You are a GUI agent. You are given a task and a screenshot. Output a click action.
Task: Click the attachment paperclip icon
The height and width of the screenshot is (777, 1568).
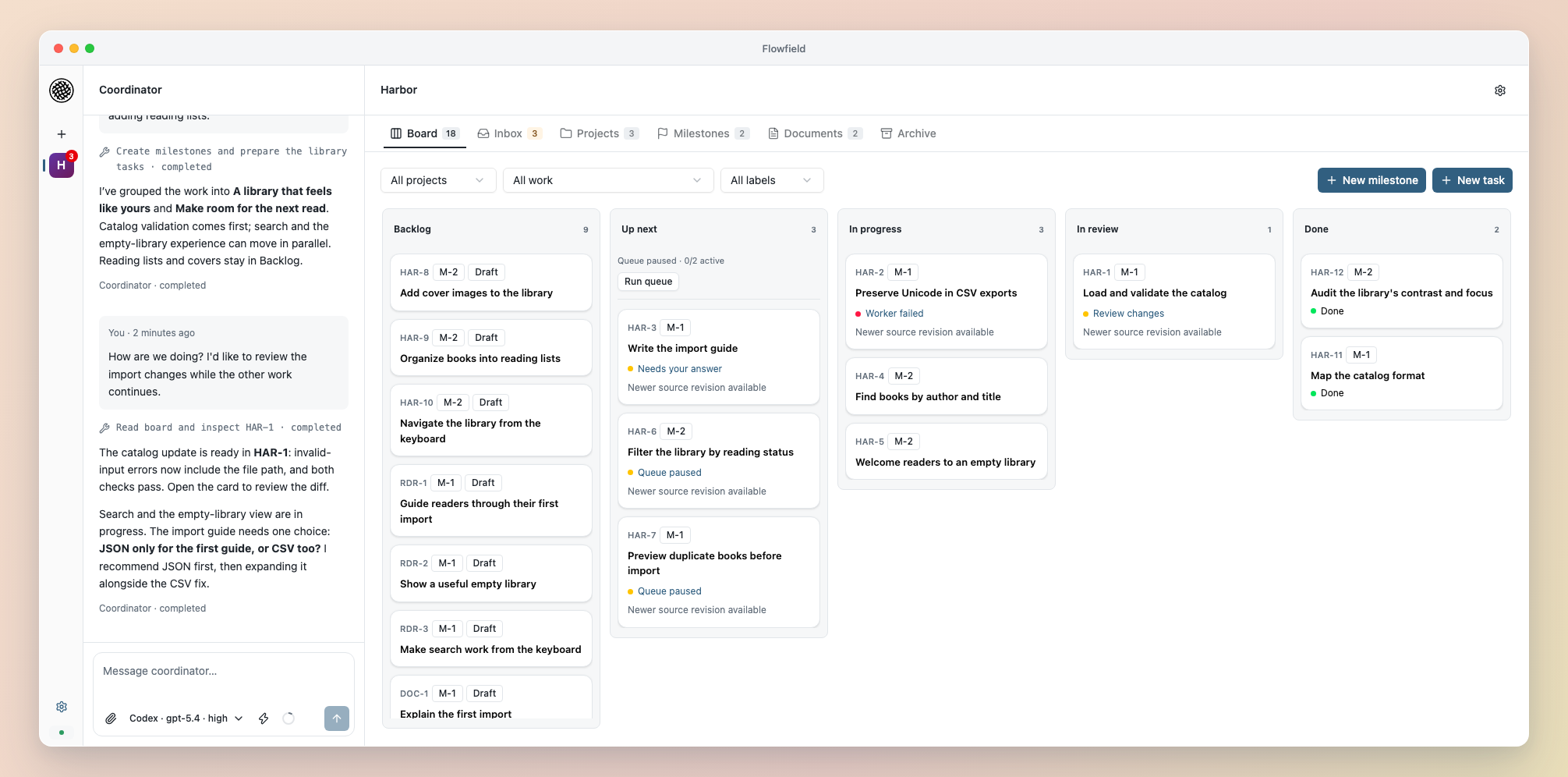111,718
